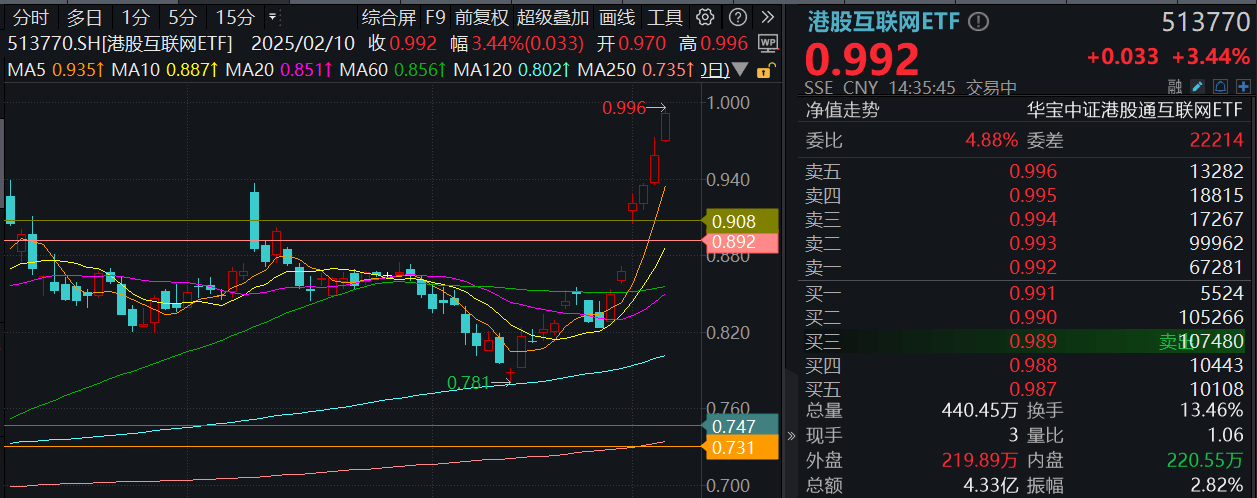Expand toolbar with double chevron icon
Image resolution: width=1257 pixels, height=498 pixels.
(x=767, y=17)
